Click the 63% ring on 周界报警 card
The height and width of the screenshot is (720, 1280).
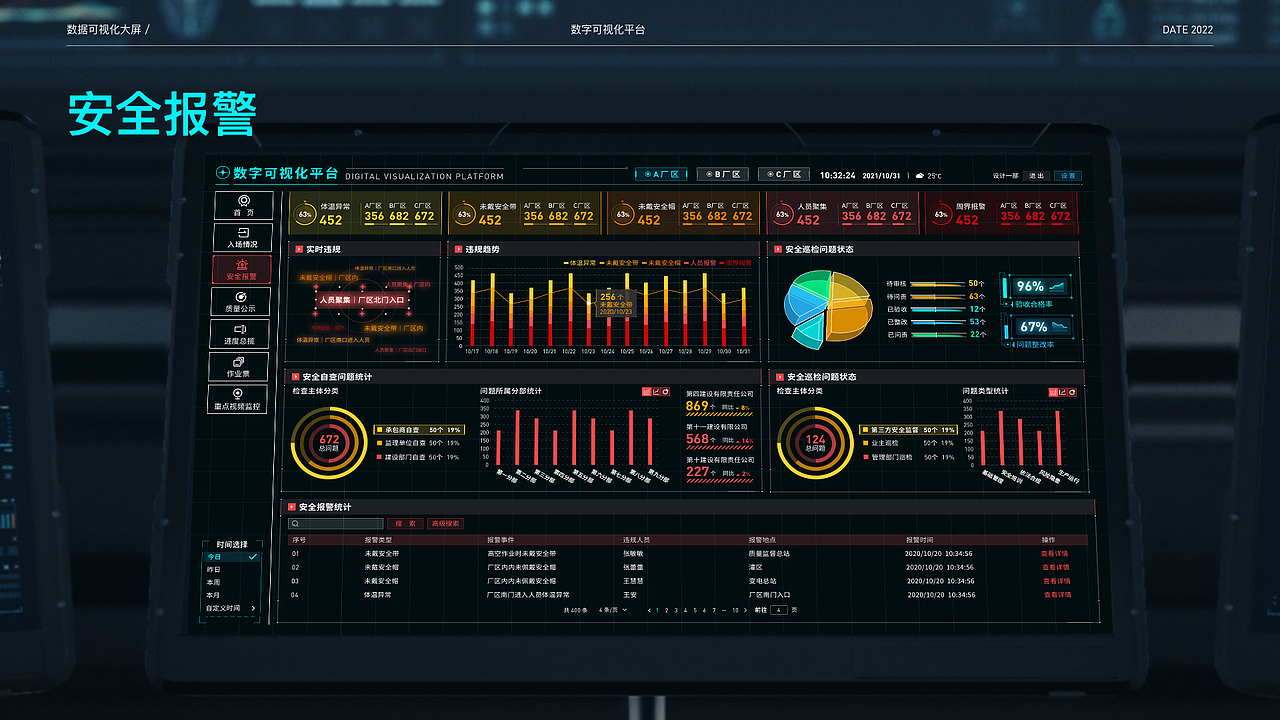click(940, 213)
